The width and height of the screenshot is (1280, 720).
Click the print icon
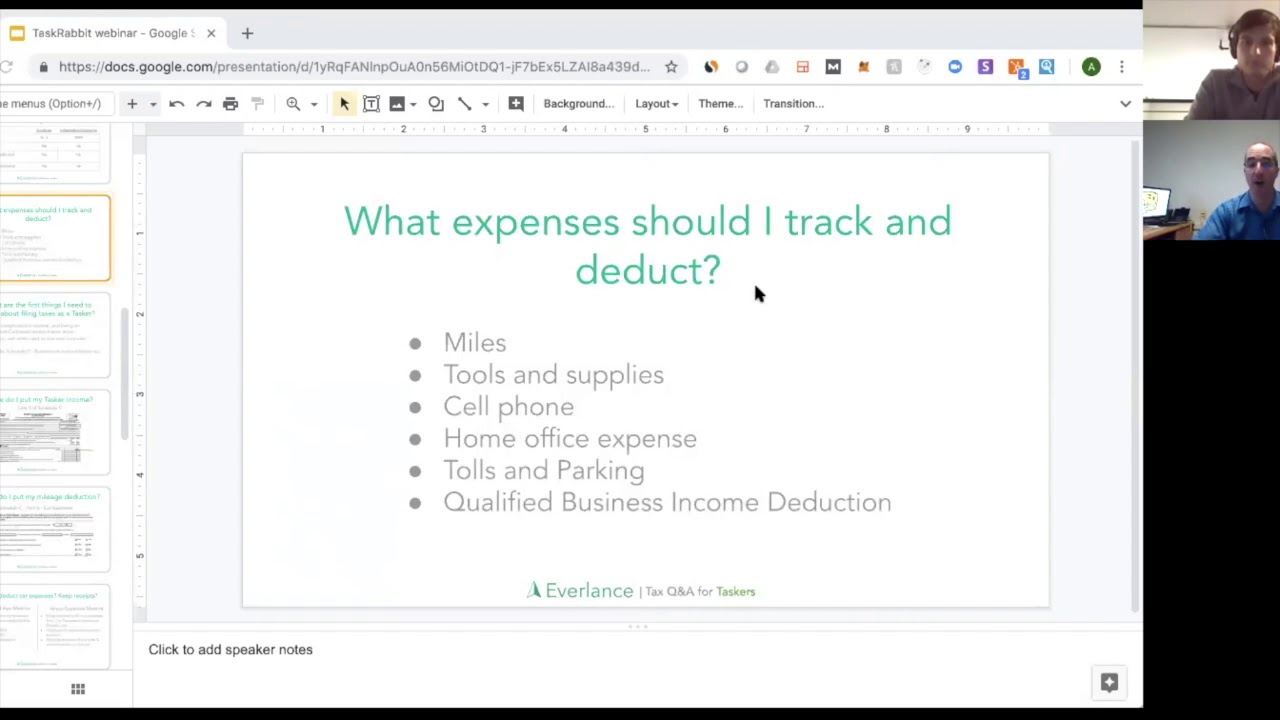[230, 103]
